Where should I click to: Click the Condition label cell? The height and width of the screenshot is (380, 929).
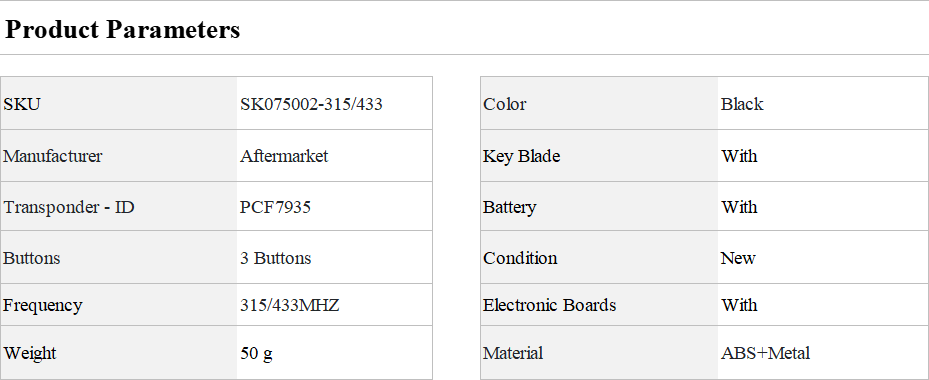599,258
